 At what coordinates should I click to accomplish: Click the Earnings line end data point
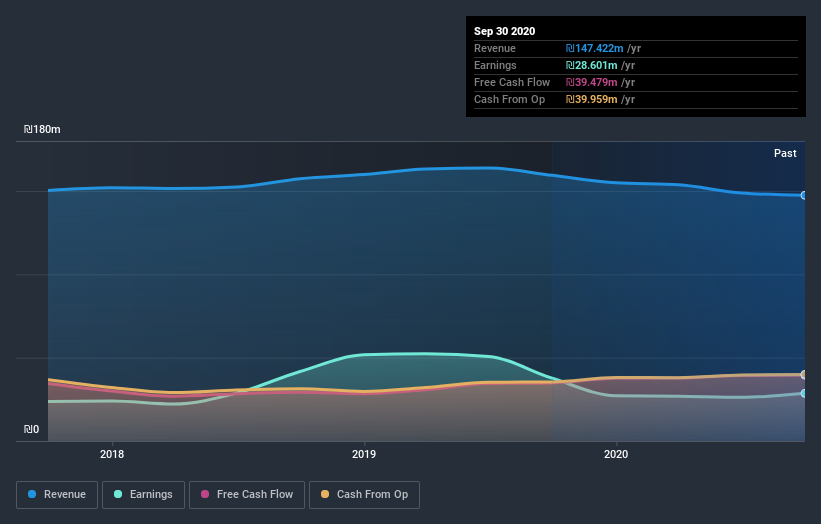point(803,393)
